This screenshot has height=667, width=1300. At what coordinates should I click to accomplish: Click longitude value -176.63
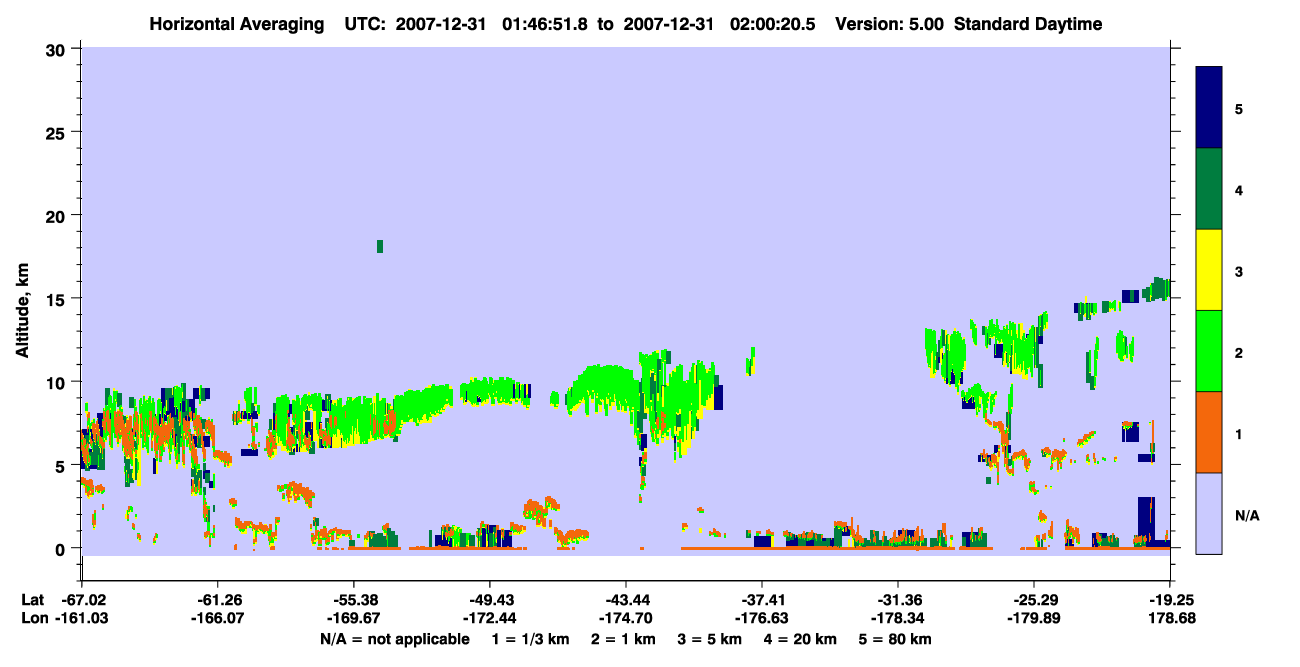point(762,618)
